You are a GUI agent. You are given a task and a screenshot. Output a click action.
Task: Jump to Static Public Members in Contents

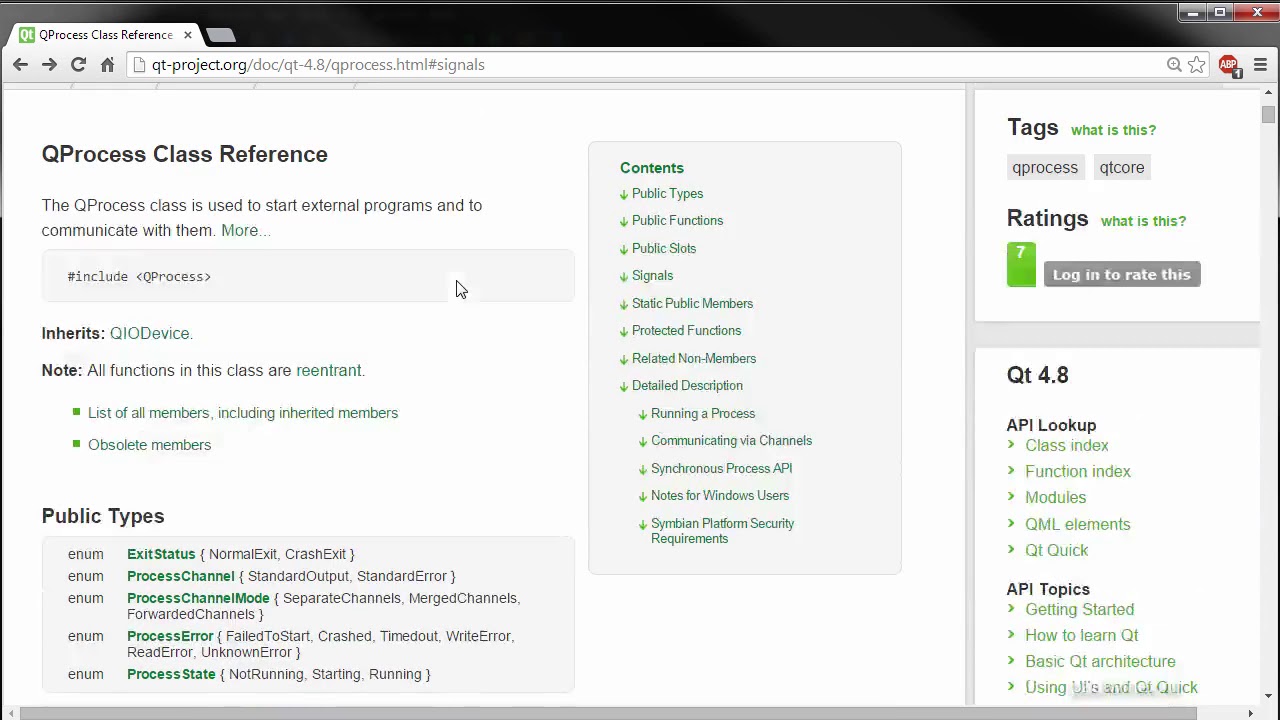(x=692, y=304)
